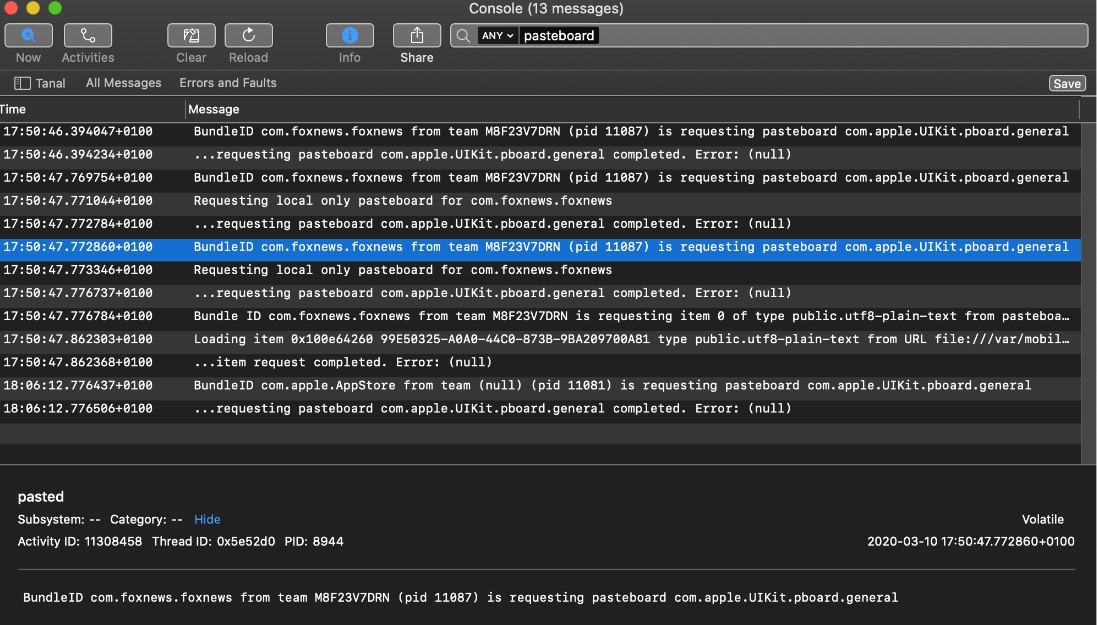Open the Activities view icon
1097x625 pixels.
tap(87, 36)
